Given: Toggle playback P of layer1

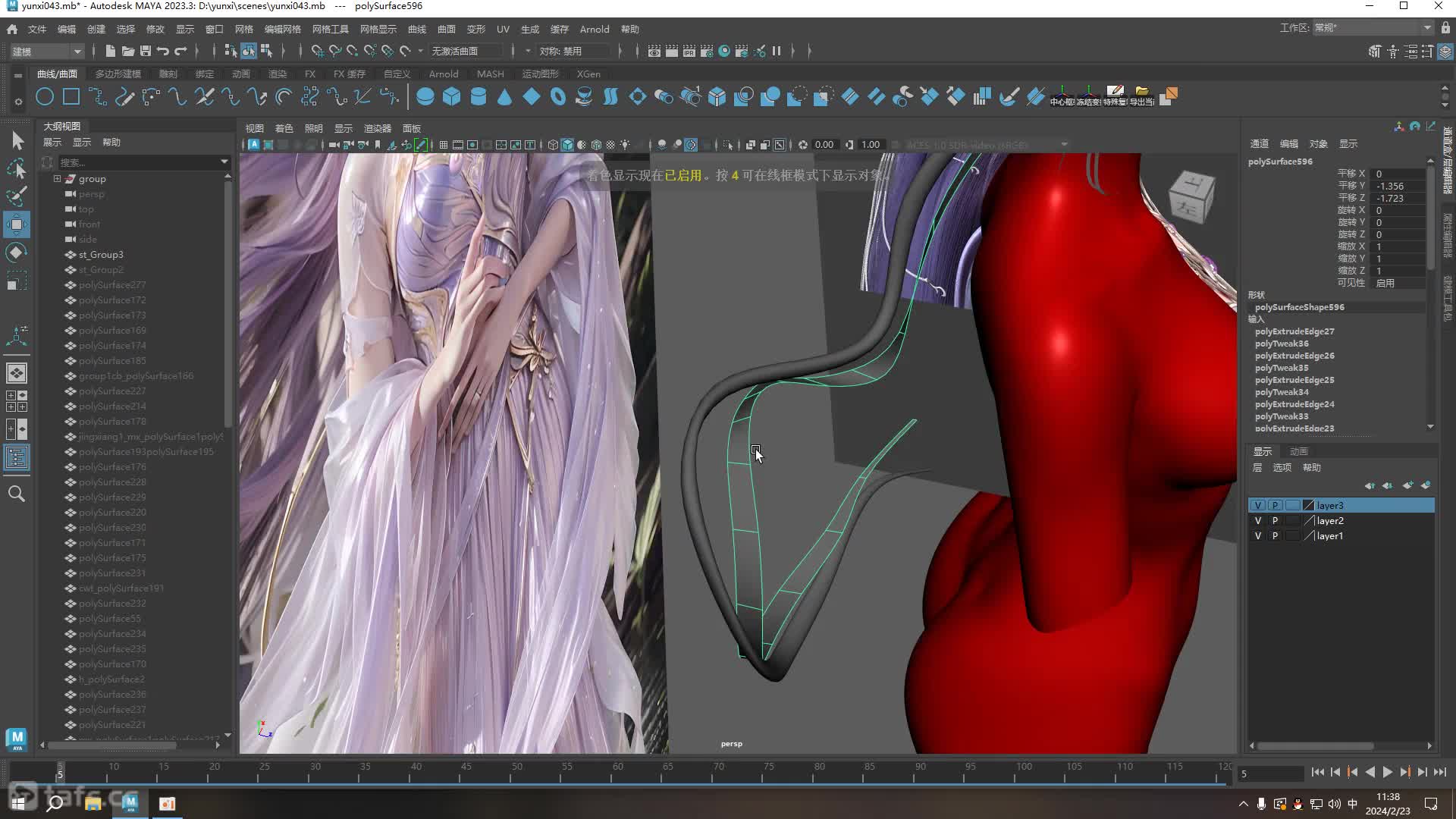Looking at the screenshot, I should click(x=1275, y=536).
